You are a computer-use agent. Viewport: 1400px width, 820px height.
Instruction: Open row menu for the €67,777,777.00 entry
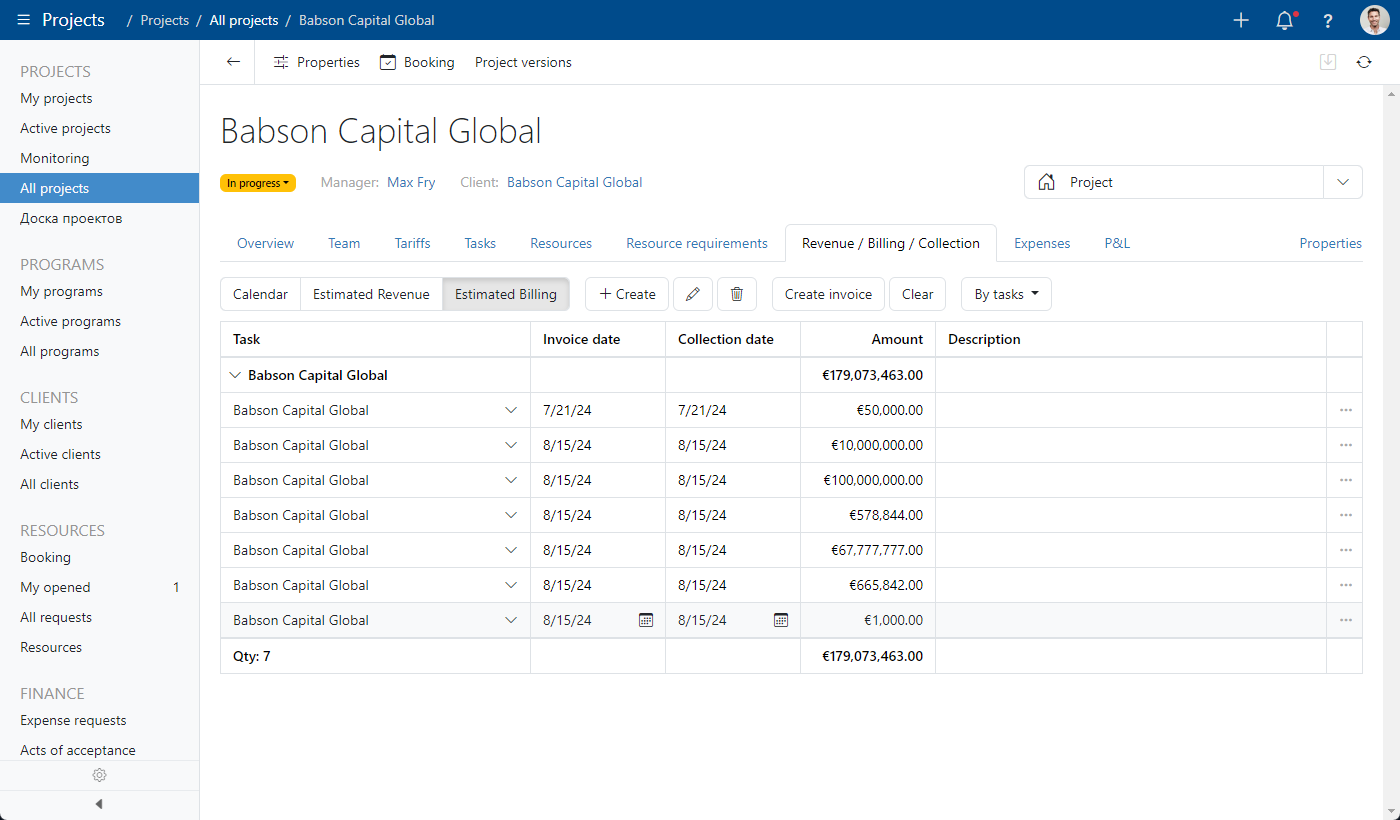click(1345, 550)
